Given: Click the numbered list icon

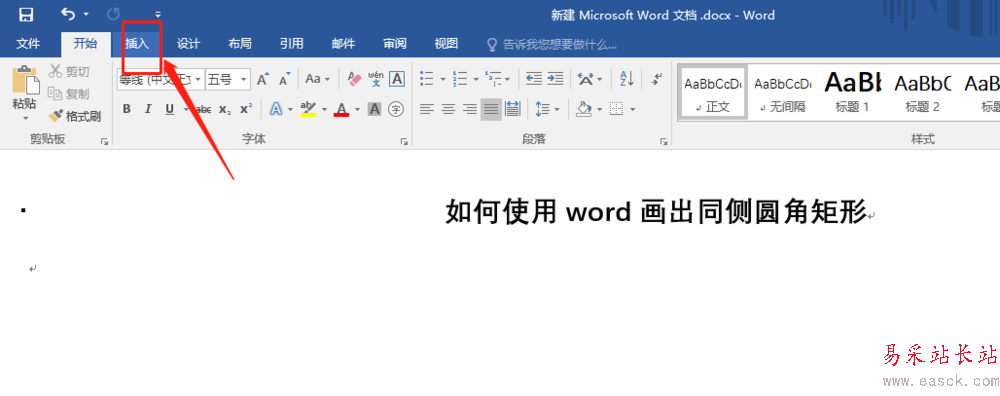Looking at the screenshot, I should point(460,79).
